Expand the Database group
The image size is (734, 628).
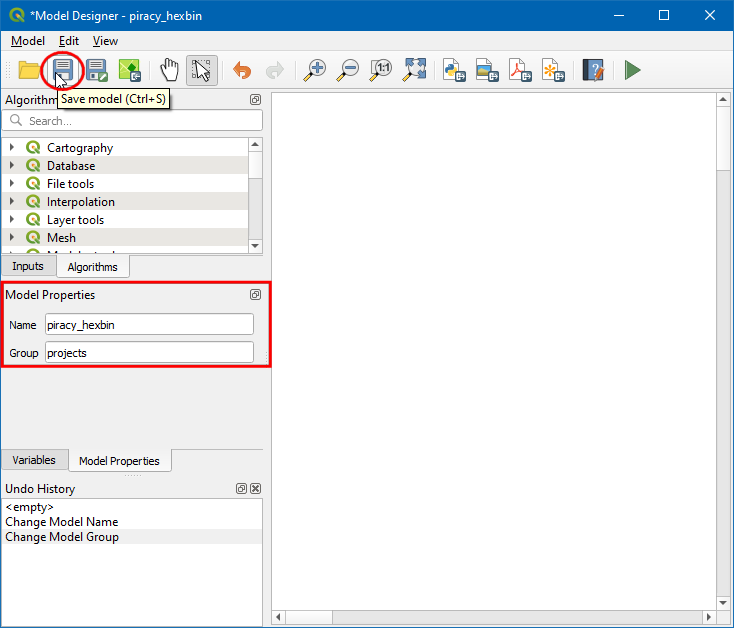tap(12, 165)
